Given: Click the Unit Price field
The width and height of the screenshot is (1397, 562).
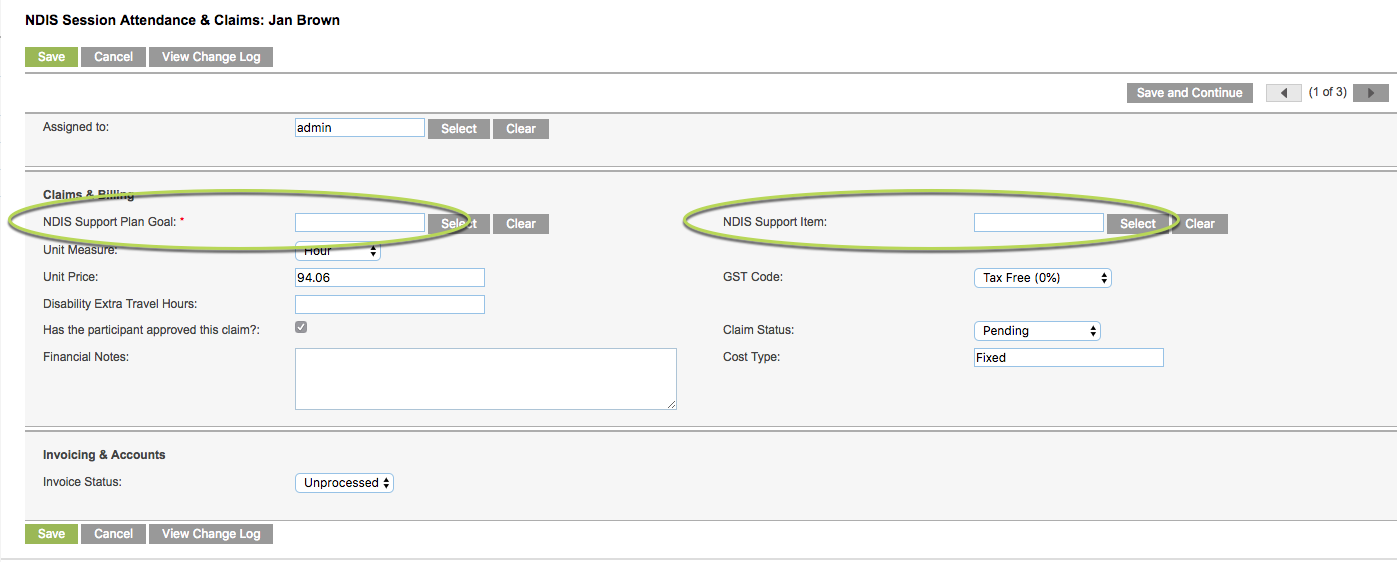Looking at the screenshot, I should click(390, 277).
